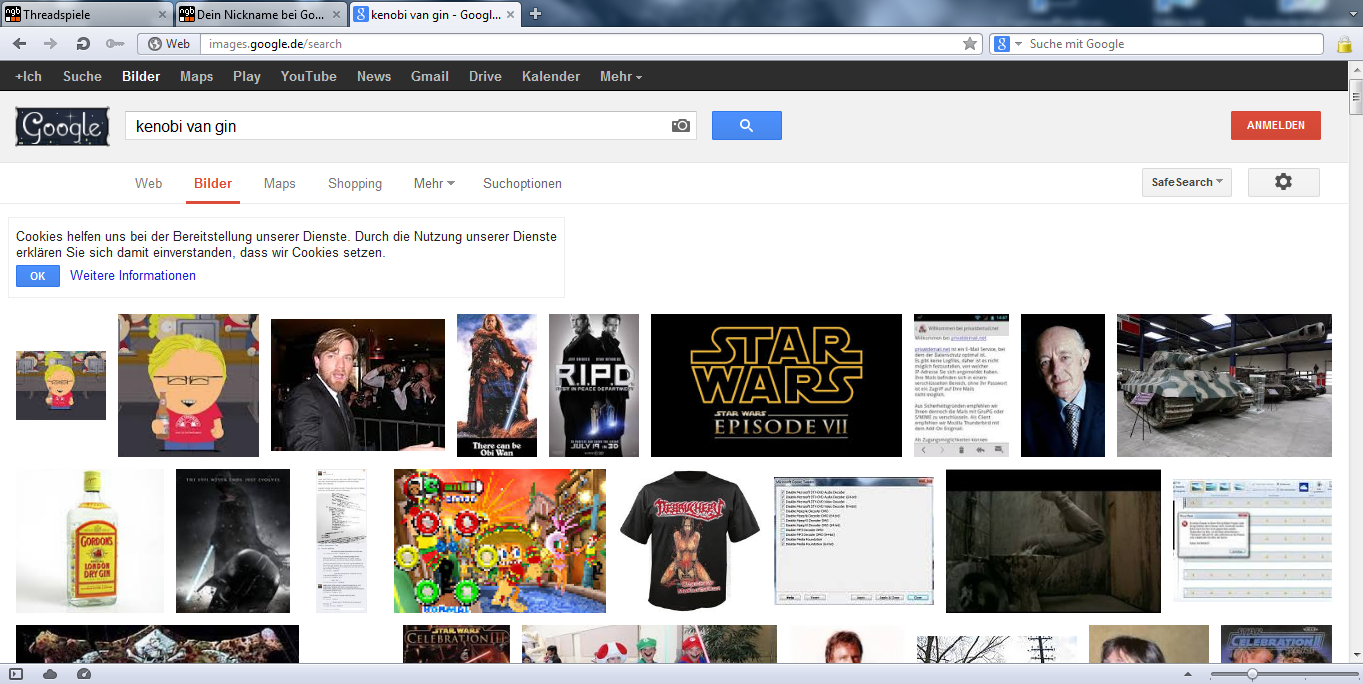Open Drive in the black bar

tap(485, 76)
